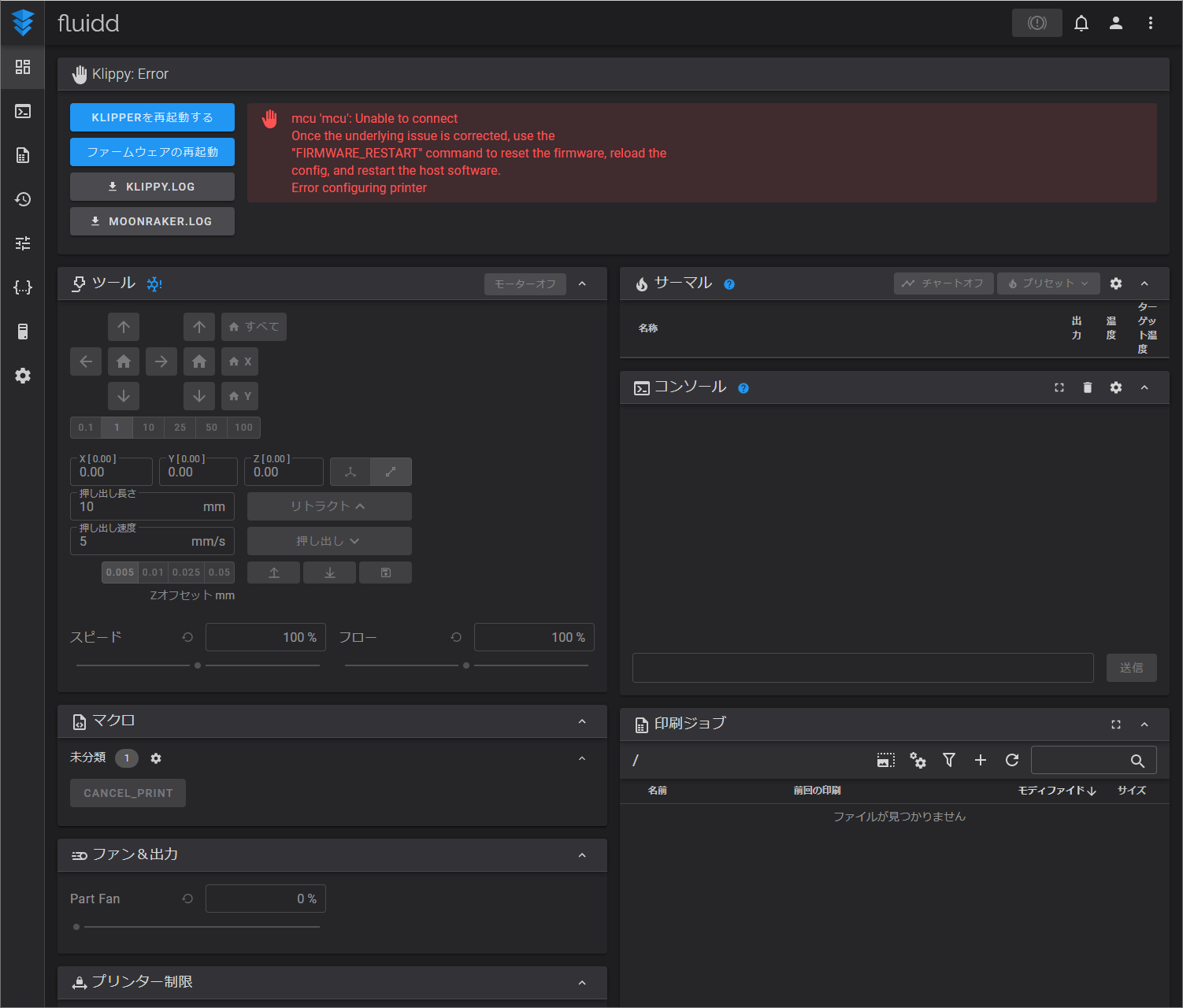Open console in fullscreen
The image size is (1183, 1008).
(x=1059, y=387)
